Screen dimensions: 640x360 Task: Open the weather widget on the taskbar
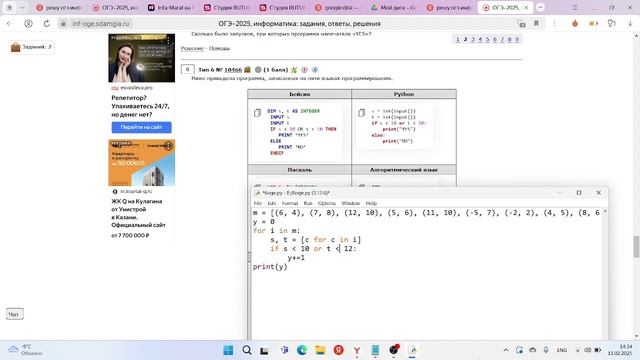[x=25, y=350]
